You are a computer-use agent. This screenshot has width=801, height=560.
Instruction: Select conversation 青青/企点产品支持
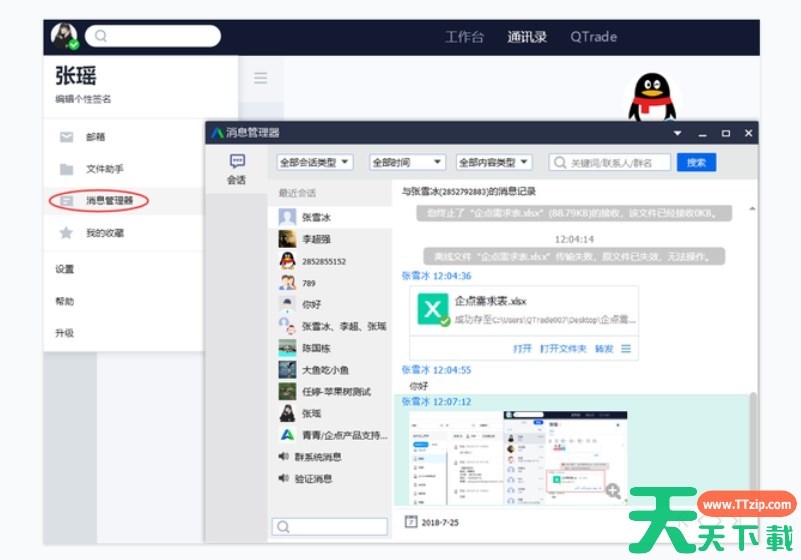pos(330,435)
